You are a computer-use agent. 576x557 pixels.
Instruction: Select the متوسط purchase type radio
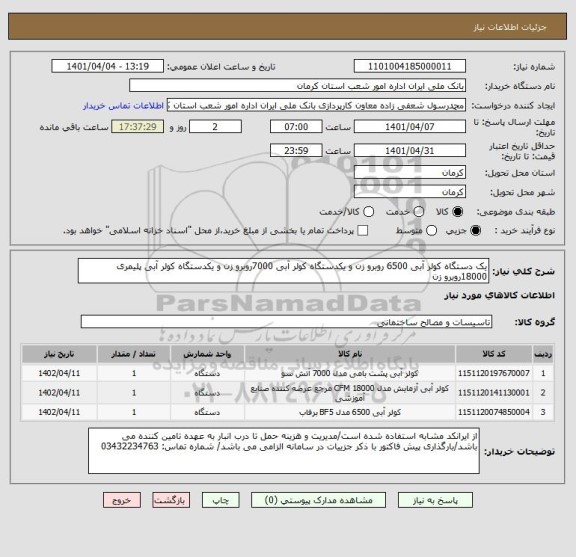[431, 231]
